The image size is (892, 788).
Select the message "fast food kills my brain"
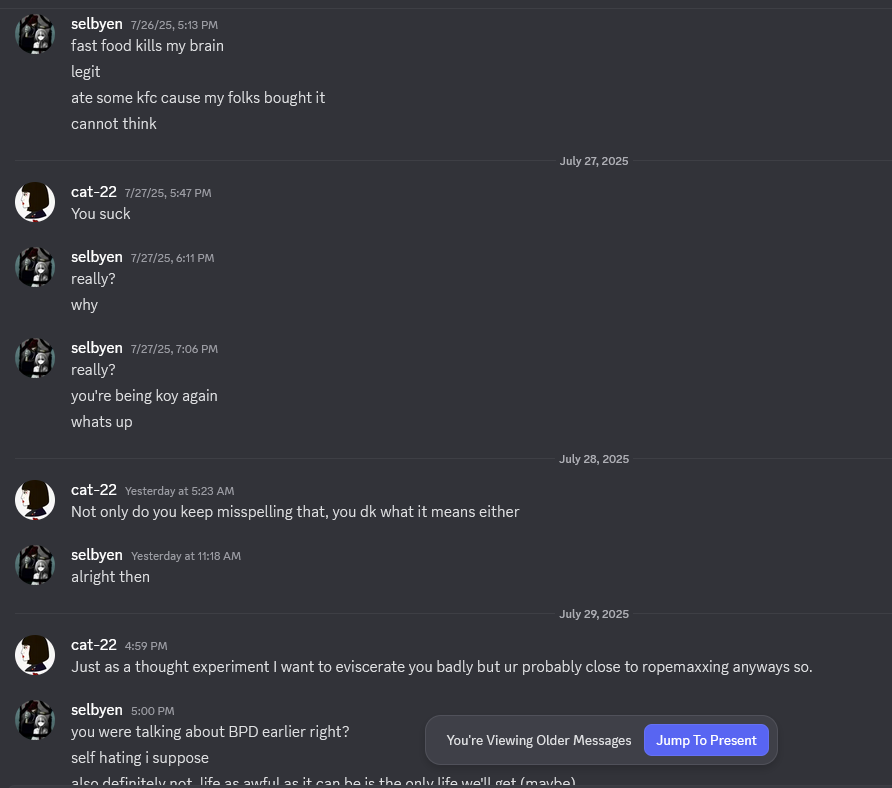pyautogui.click(x=147, y=46)
